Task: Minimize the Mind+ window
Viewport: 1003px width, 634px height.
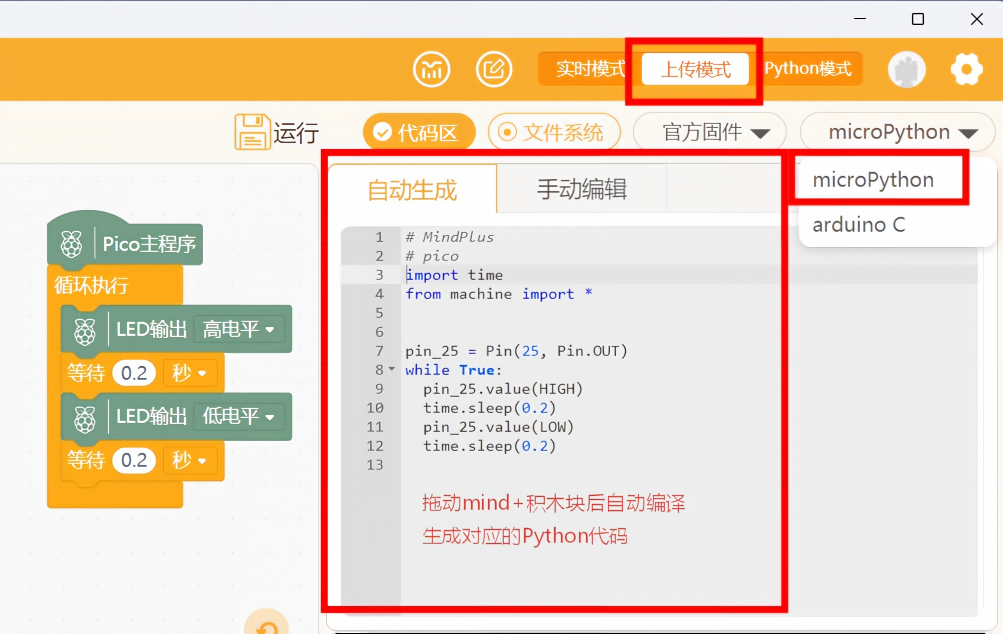Action: point(860,19)
